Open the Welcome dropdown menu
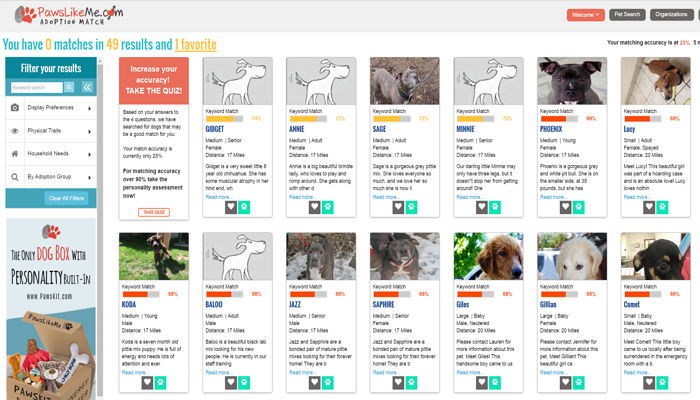Screen dimensions: 700x400 585,15
